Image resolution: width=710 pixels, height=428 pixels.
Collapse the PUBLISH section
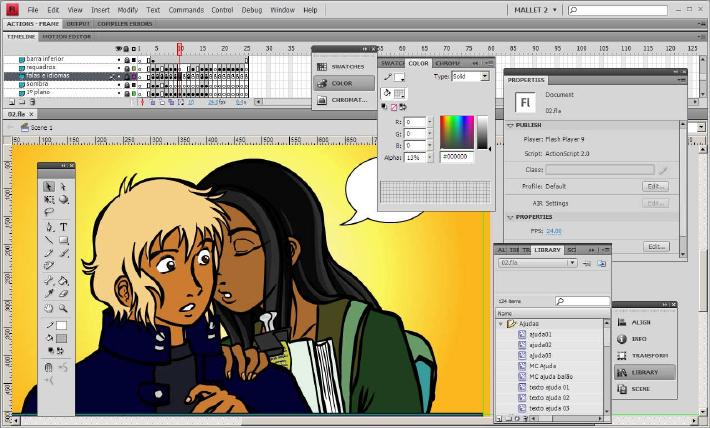[x=510, y=125]
